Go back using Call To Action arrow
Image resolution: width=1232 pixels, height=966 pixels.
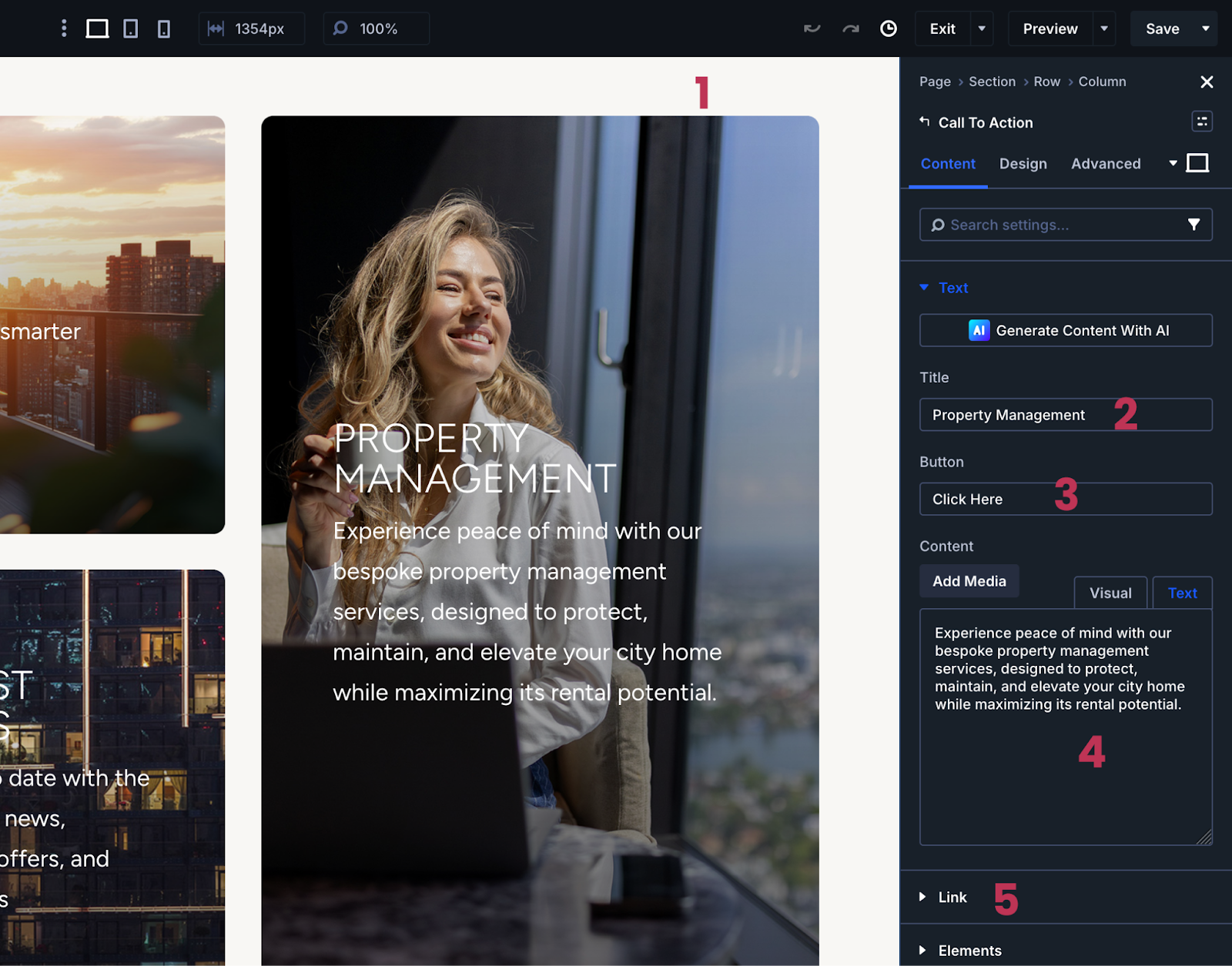click(925, 122)
